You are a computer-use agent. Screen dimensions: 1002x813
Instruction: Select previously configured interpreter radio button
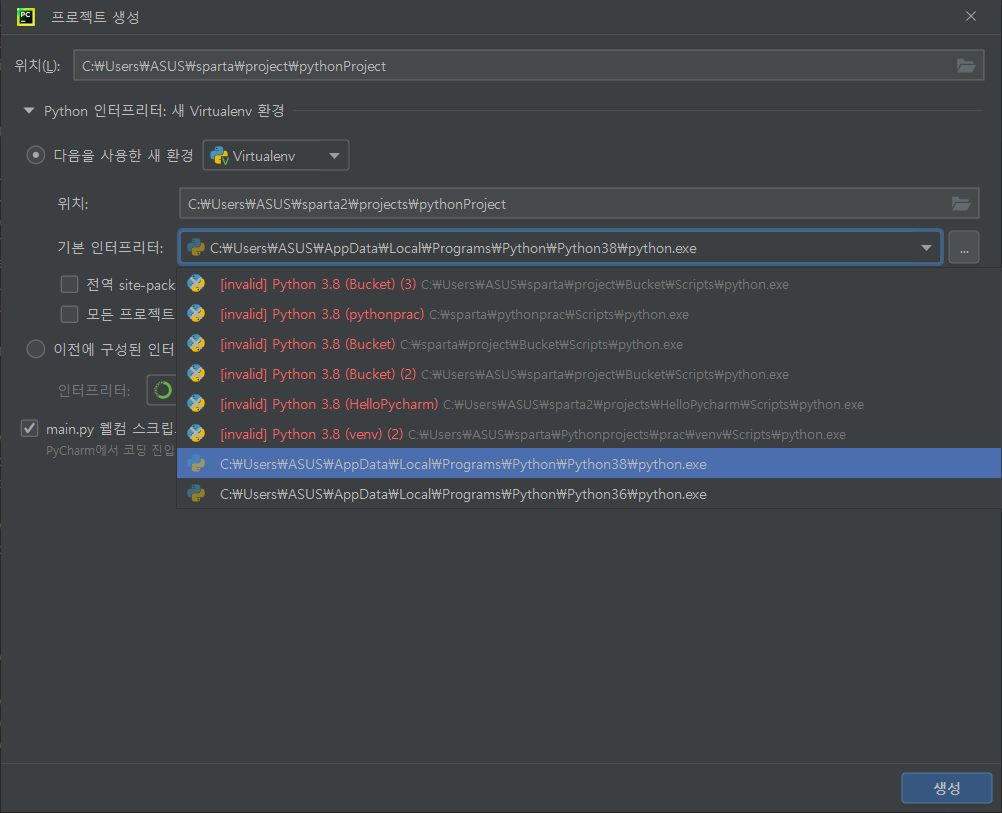click(36, 349)
